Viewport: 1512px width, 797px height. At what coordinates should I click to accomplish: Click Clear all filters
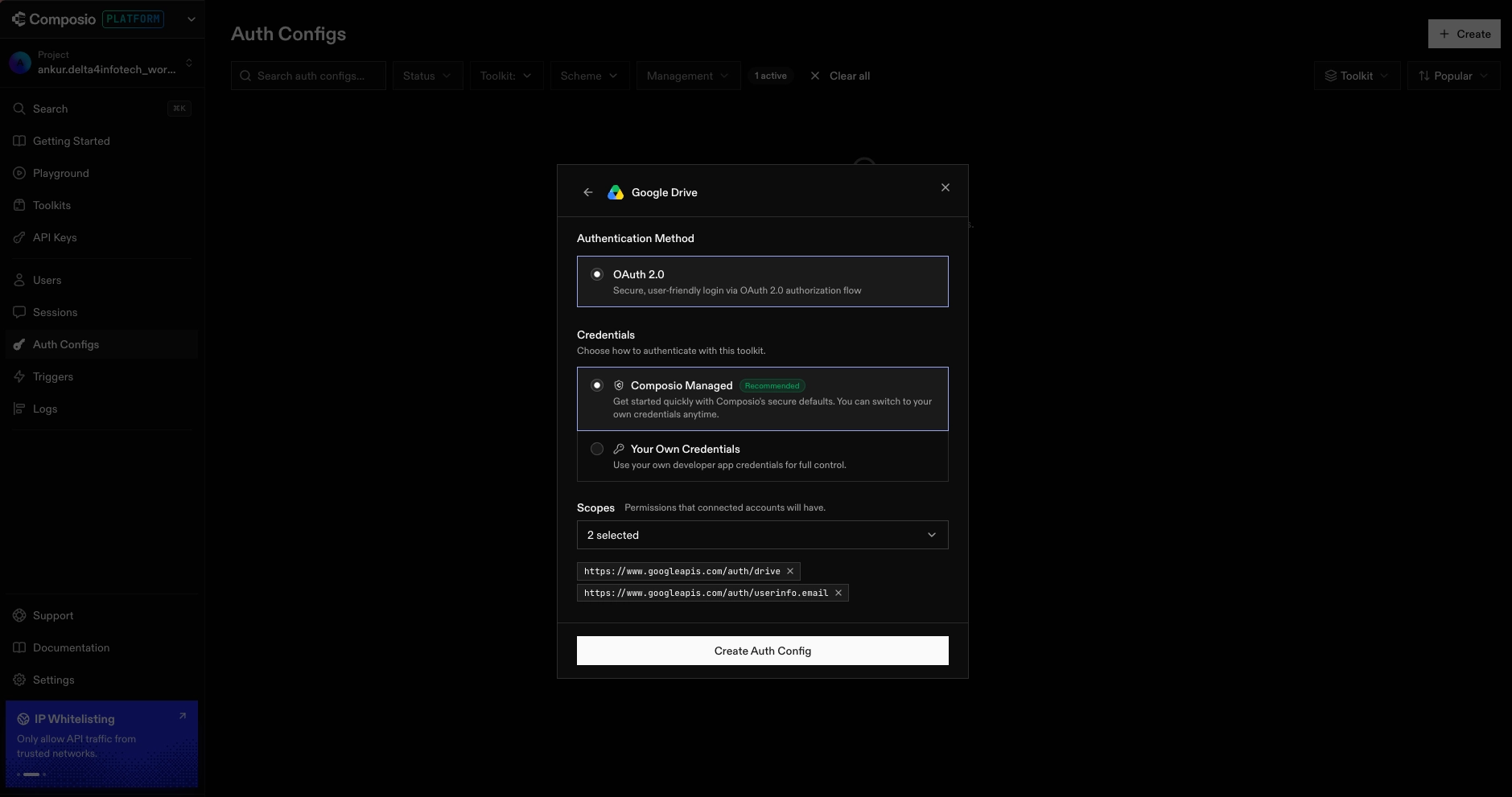(x=850, y=76)
